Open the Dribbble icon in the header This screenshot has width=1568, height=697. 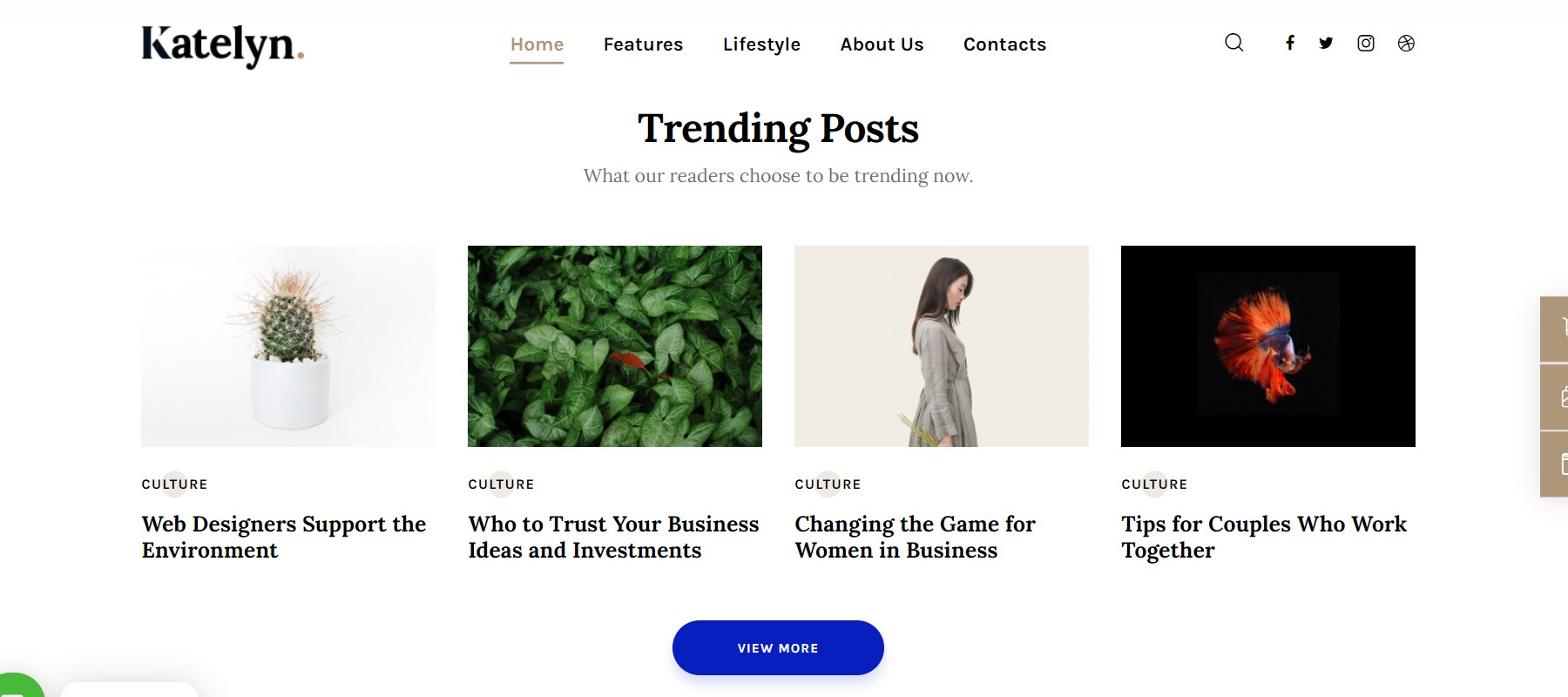pos(1406,43)
